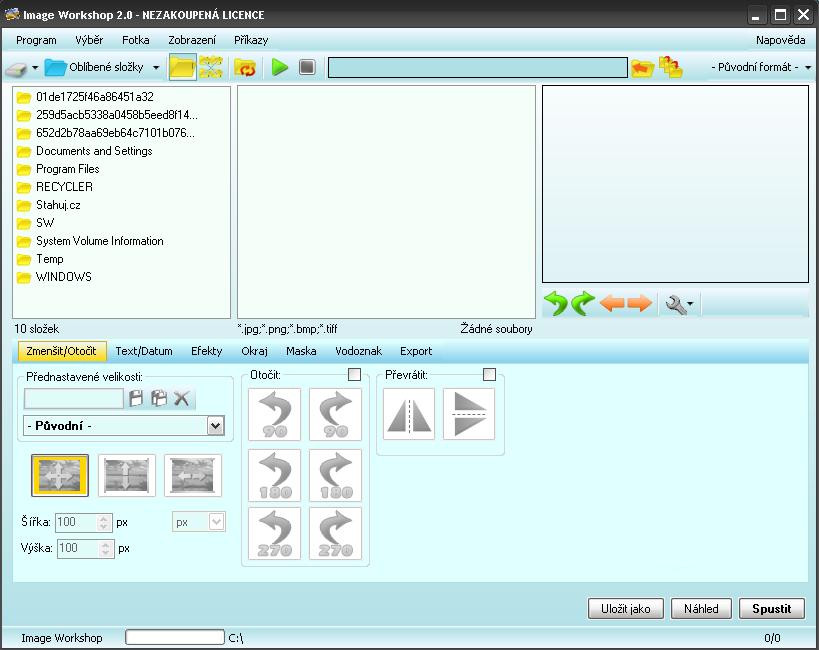Go to next image with orange right arrow
819x650 pixels.
click(639, 303)
